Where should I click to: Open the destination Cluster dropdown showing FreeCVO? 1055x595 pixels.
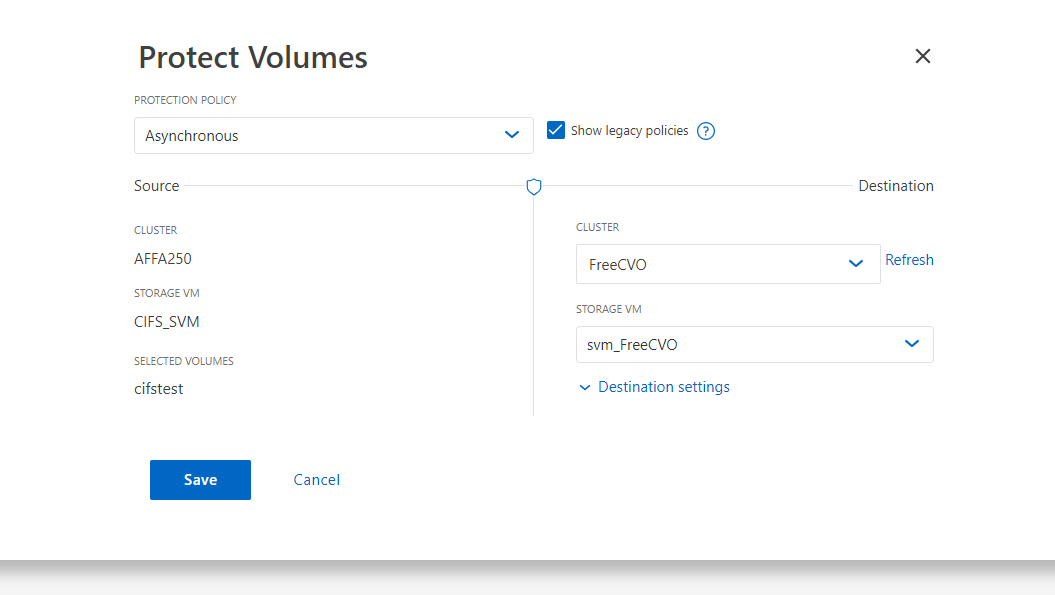728,264
